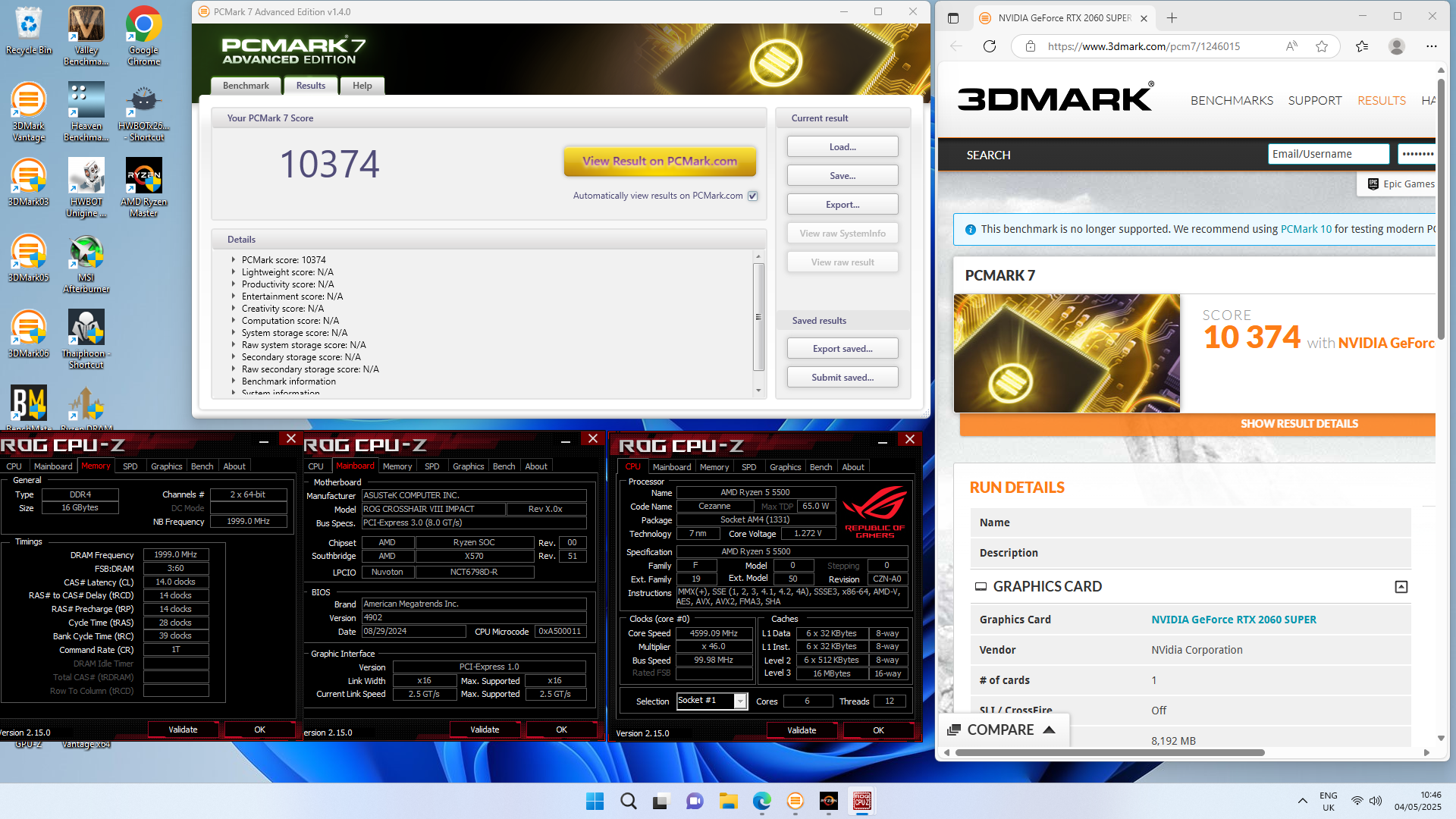
Task: Open browser profile avatar icon
Action: tap(1396, 46)
